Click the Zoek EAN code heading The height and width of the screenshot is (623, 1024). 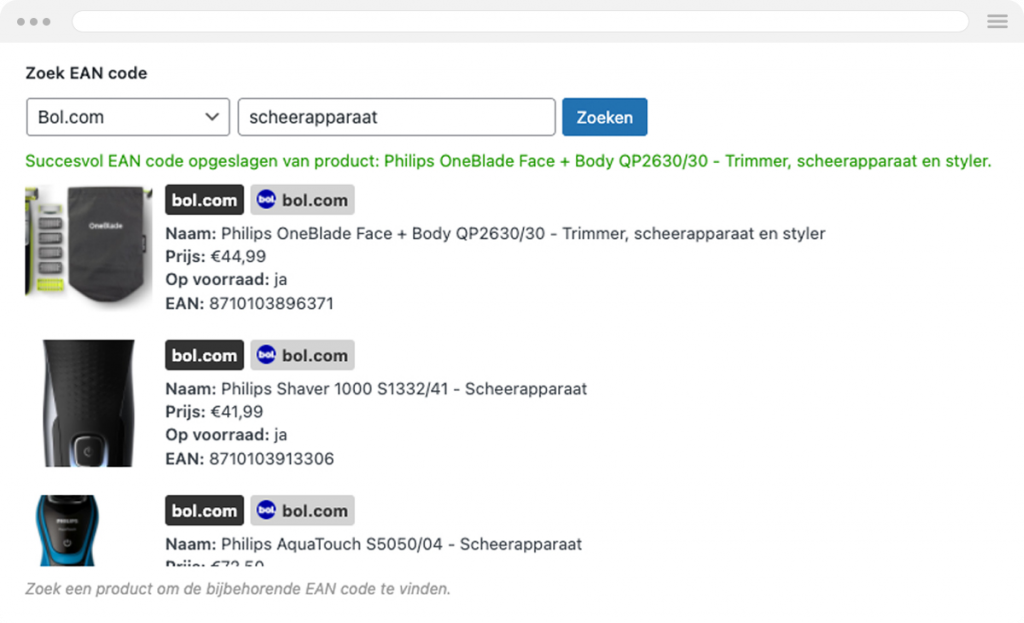(85, 73)
